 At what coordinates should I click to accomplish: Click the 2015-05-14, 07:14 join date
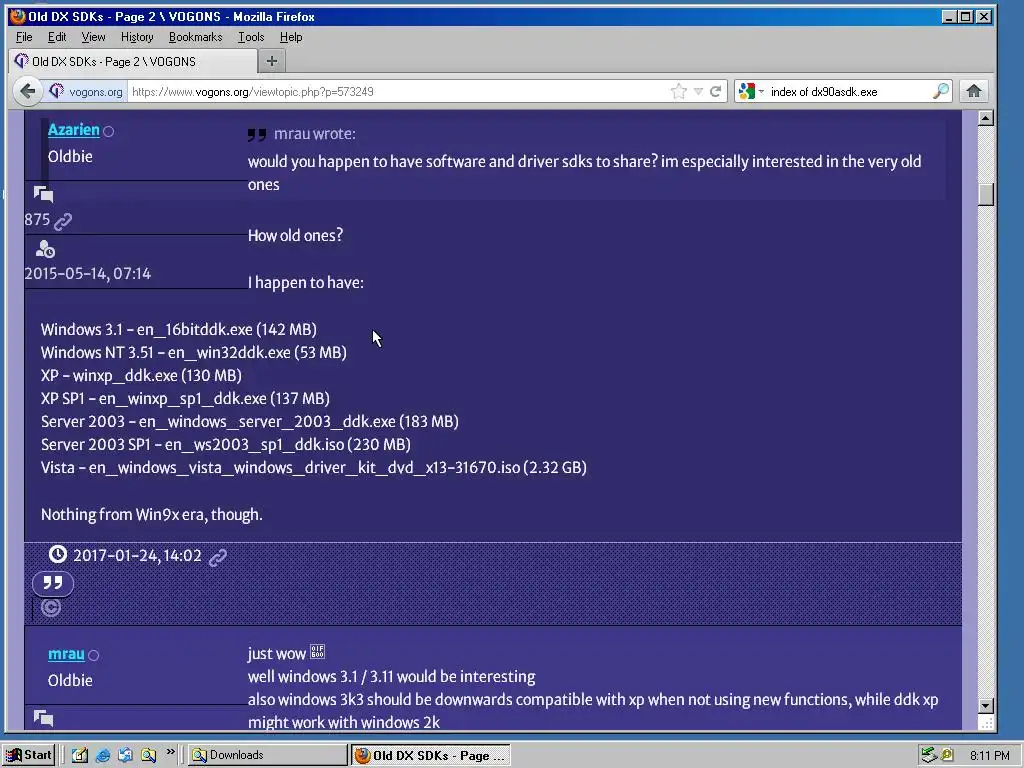coord(88,273)
